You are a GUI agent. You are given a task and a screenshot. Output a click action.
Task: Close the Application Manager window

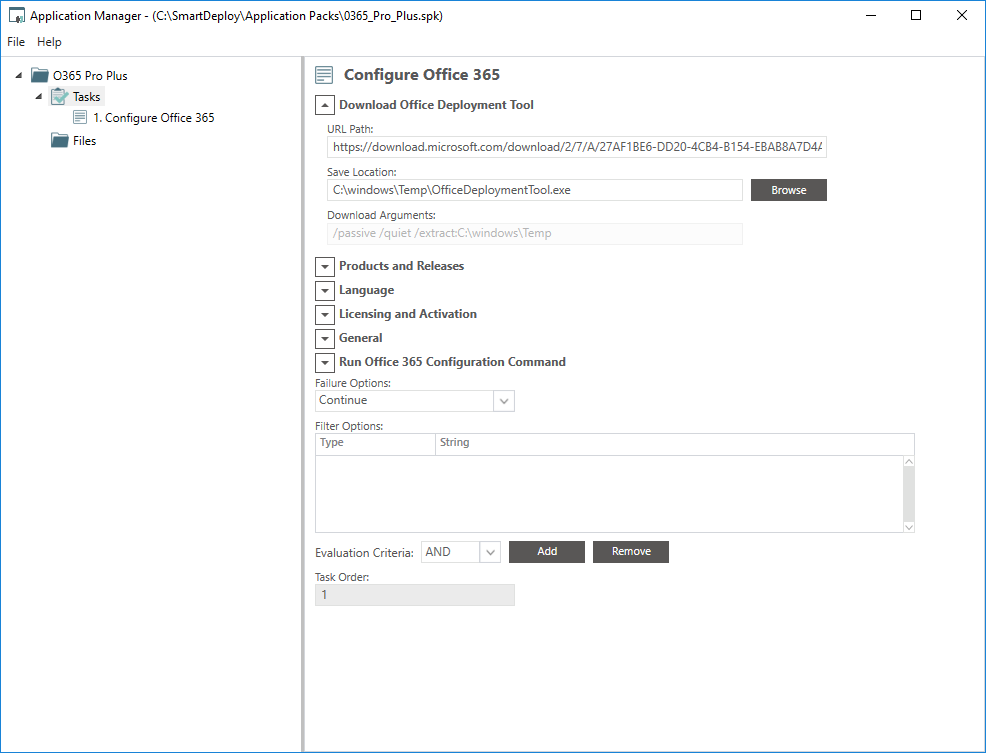coord(961,15)
